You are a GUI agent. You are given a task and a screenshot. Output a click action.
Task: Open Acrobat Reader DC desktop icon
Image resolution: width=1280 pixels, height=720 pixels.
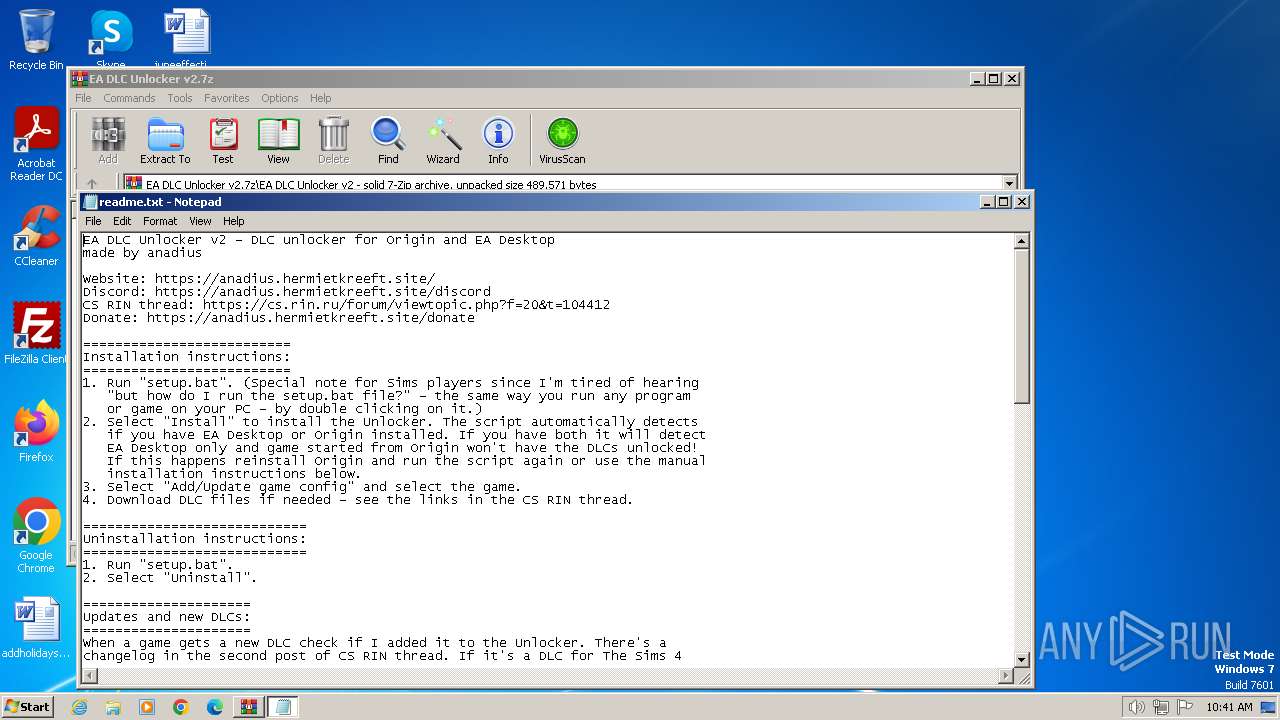tap(36, 145)
